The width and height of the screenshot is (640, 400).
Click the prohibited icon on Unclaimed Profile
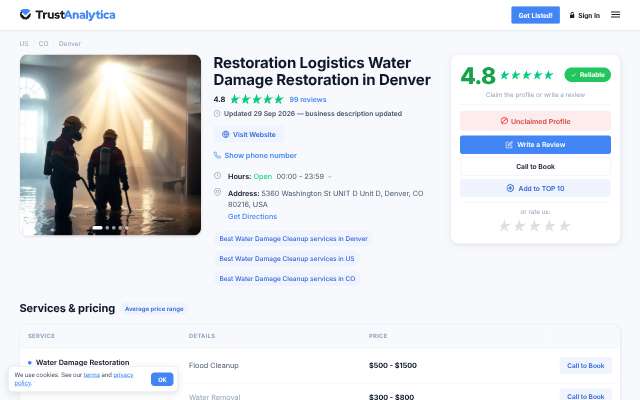point(504,121)
